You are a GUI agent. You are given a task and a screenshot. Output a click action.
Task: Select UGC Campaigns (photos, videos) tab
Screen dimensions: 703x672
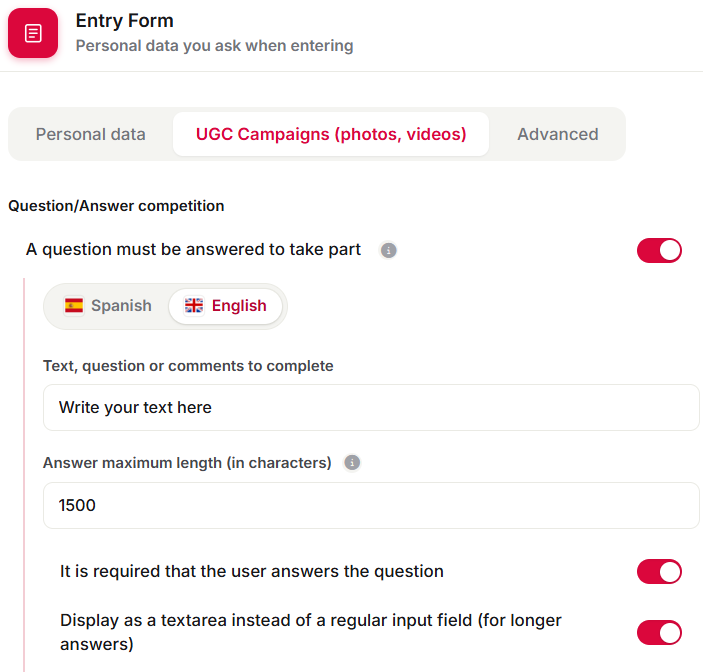(x=331, y=134)
